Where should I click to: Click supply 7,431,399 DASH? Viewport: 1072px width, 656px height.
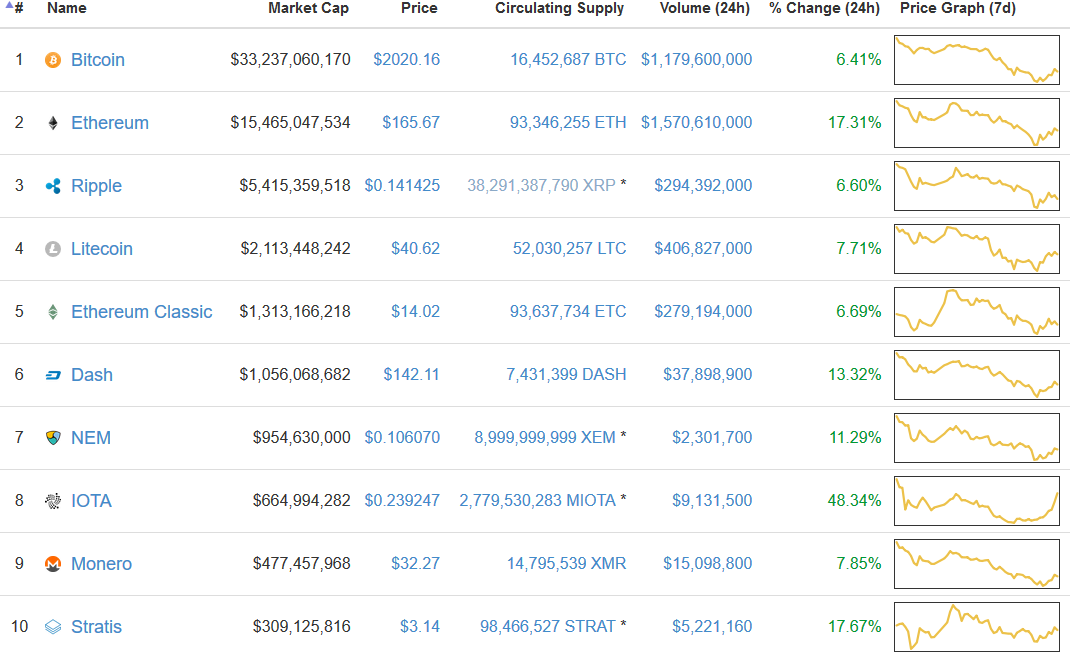pos(566,374)
